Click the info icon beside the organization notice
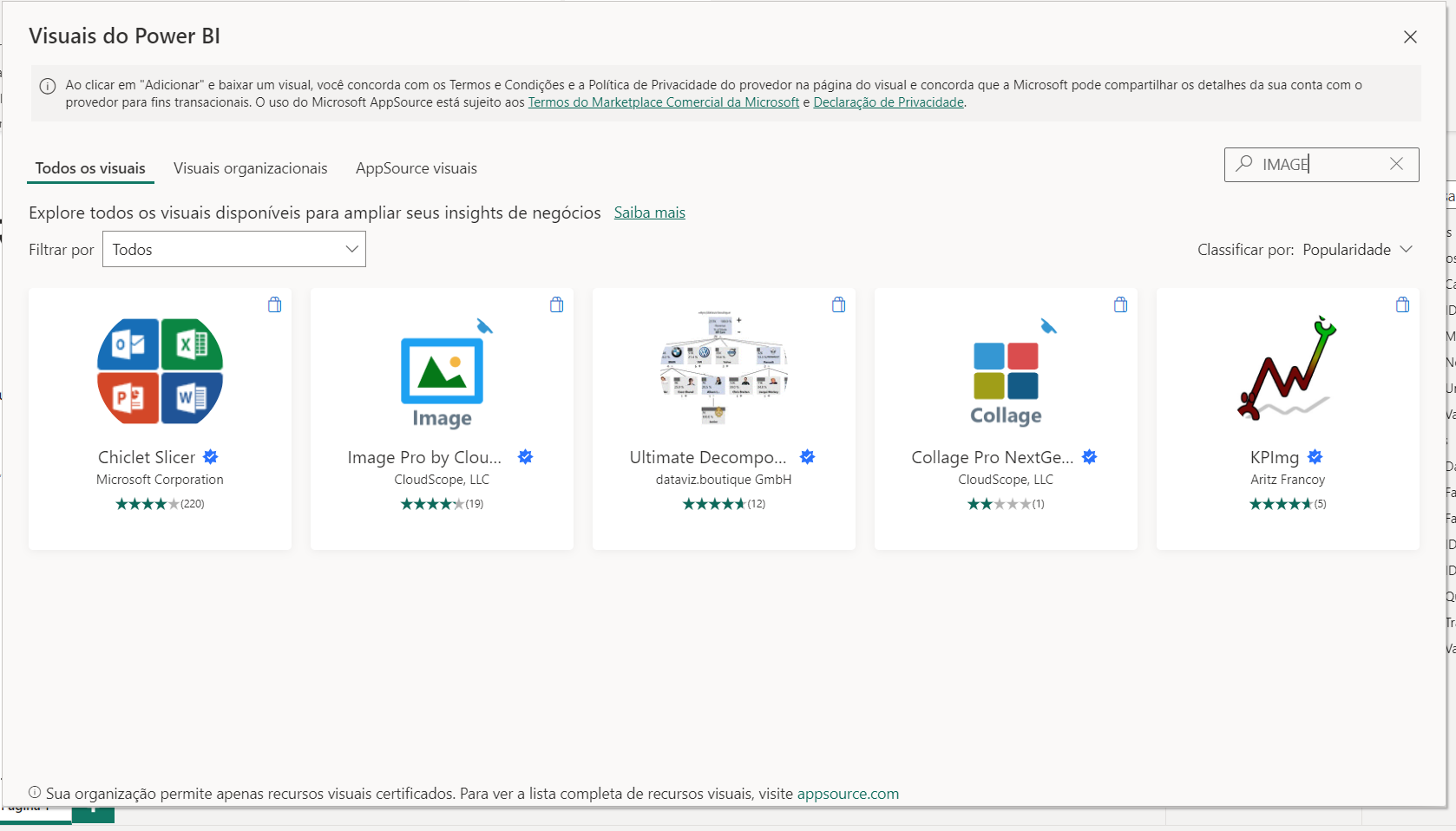The image size is (1456, 831). tap(35, 792)
